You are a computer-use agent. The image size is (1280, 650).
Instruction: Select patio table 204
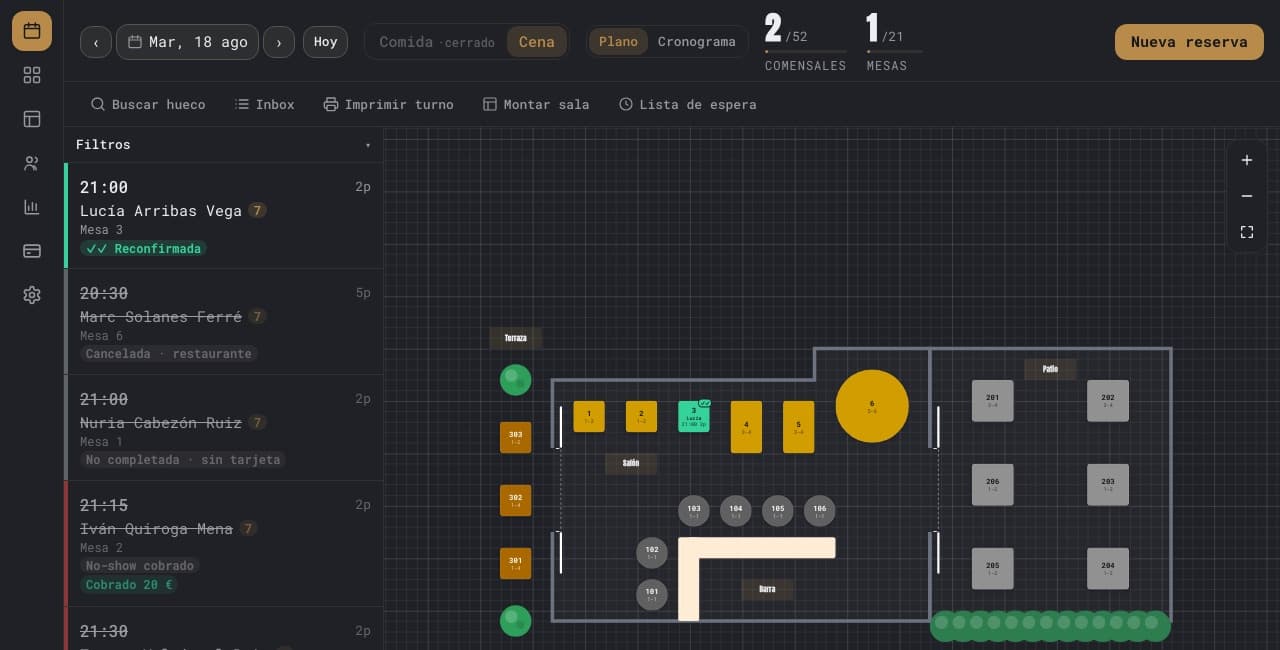(x=1108, y=568)
